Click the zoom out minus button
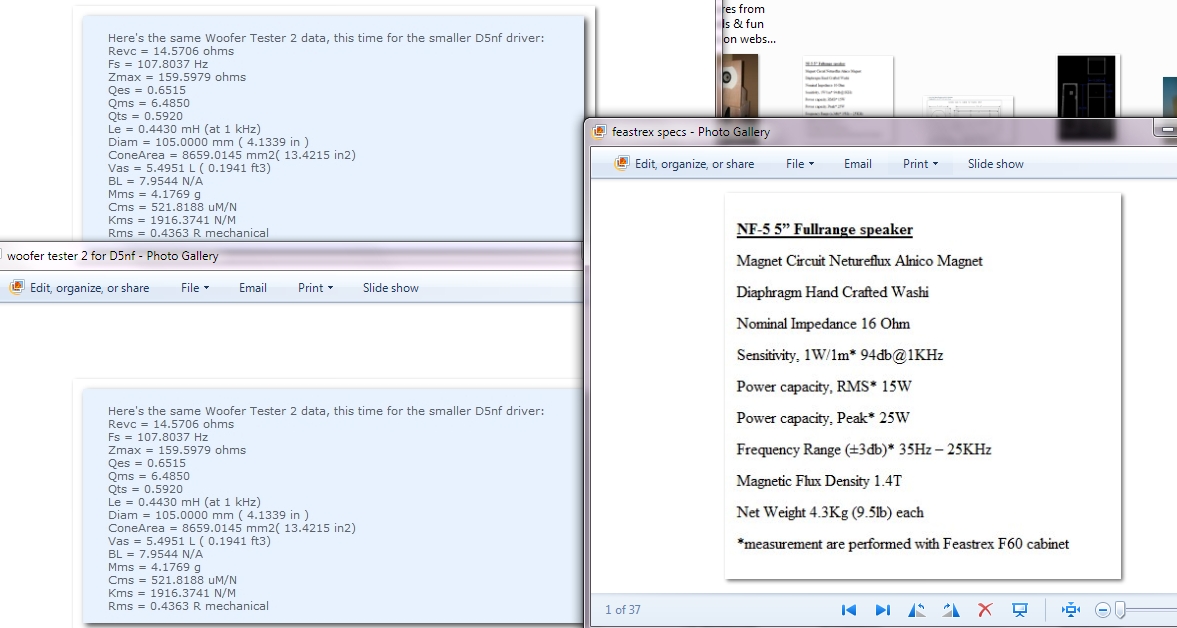Screen dimensions: 1177x628 pyautogui.click(x=1103, y=610)
